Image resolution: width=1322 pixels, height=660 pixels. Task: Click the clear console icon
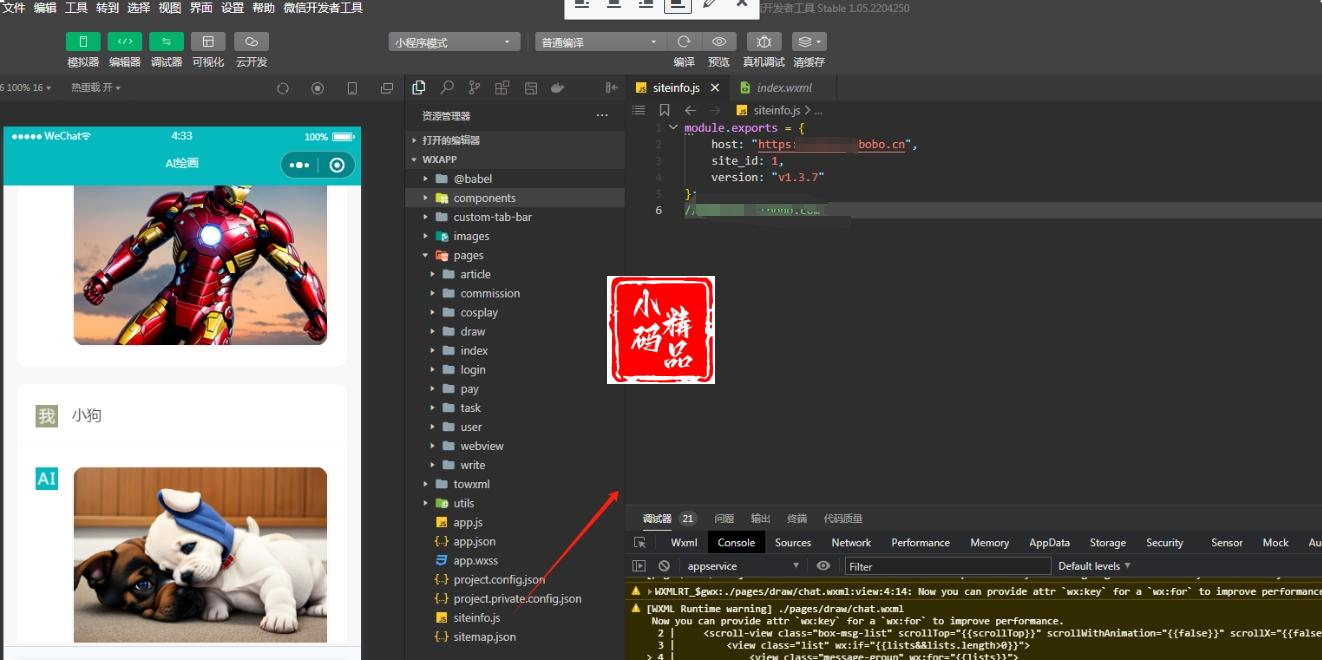click(x=664, y=566)
